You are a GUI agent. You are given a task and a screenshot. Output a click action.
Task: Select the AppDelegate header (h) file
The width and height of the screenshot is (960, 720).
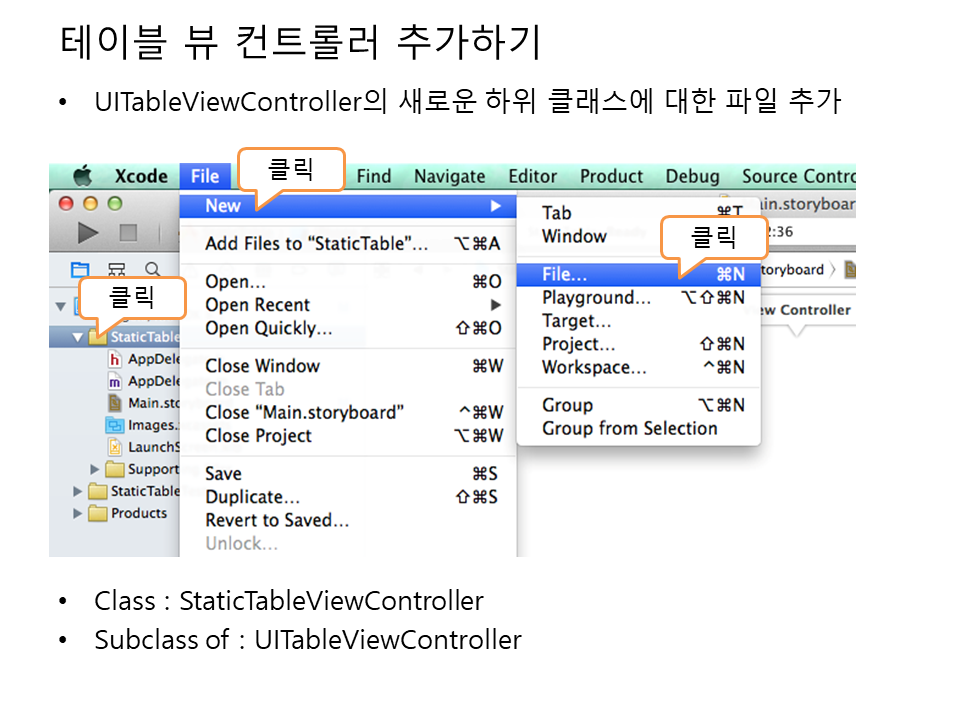click(116, 359)
